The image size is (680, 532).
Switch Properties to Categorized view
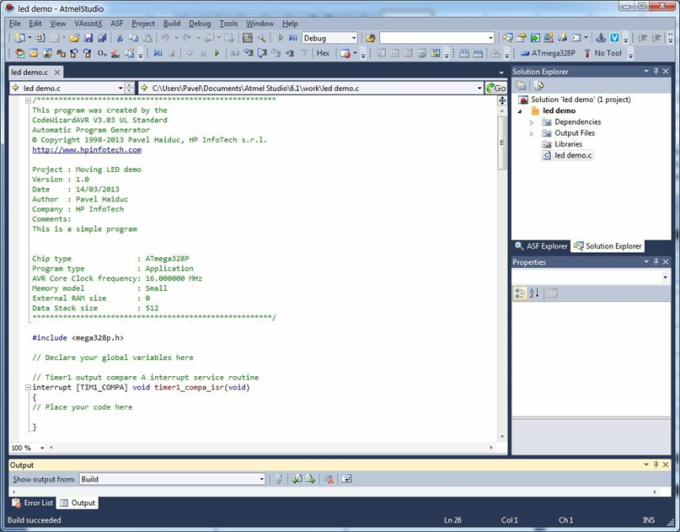coord(520,294)
